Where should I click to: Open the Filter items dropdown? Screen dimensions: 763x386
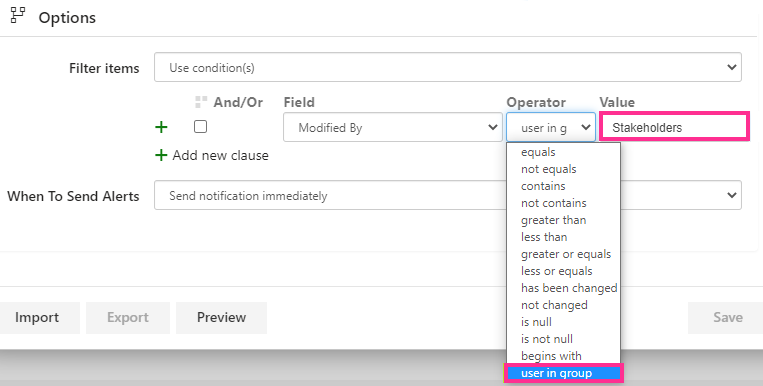tap(448, 67)
